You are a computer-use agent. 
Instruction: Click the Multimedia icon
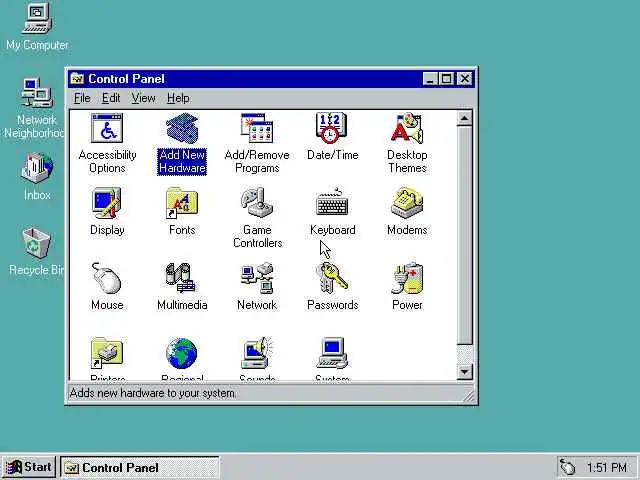click(x=182, y=278)
